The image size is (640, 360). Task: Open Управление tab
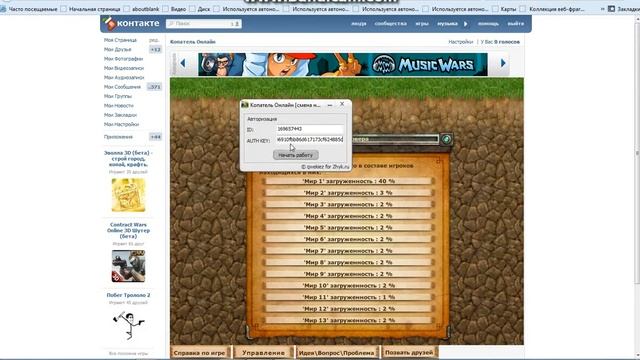[x=263, y=353]
